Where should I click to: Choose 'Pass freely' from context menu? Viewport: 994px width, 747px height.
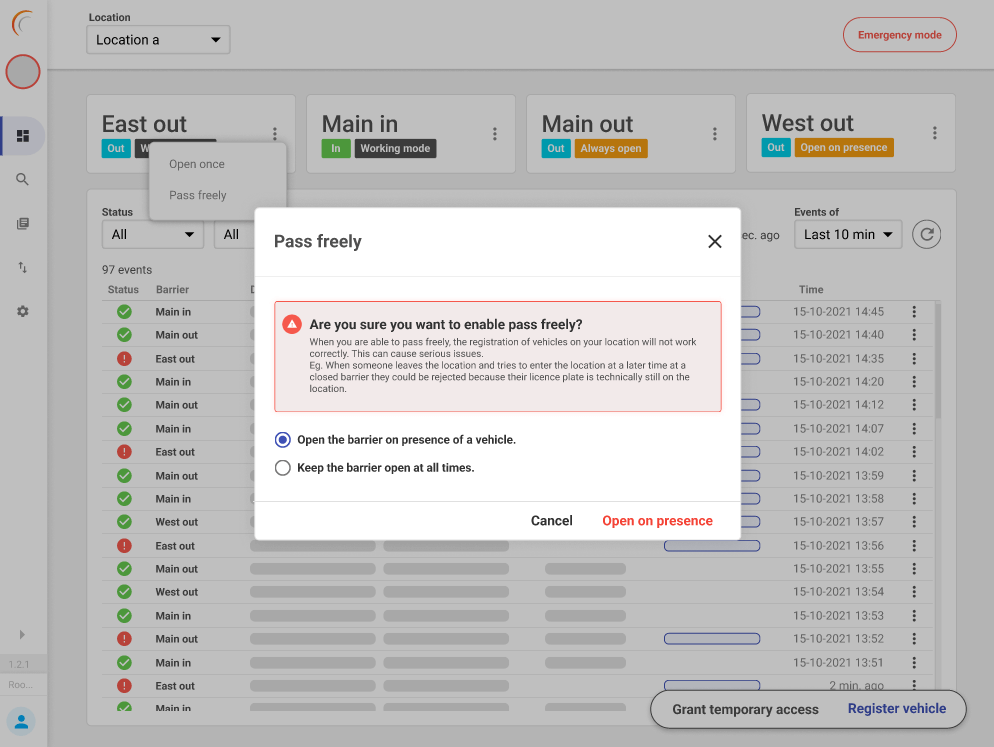pyautogui.click(x=198, y=195)
